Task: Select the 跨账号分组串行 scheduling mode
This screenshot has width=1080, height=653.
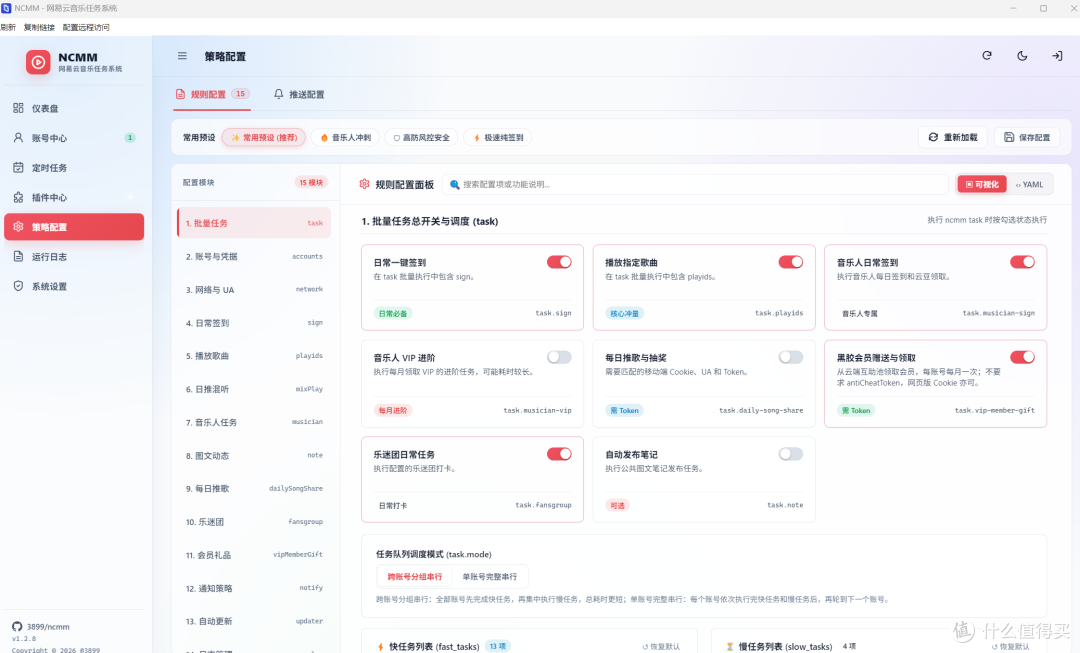Action: click(415, 577)
